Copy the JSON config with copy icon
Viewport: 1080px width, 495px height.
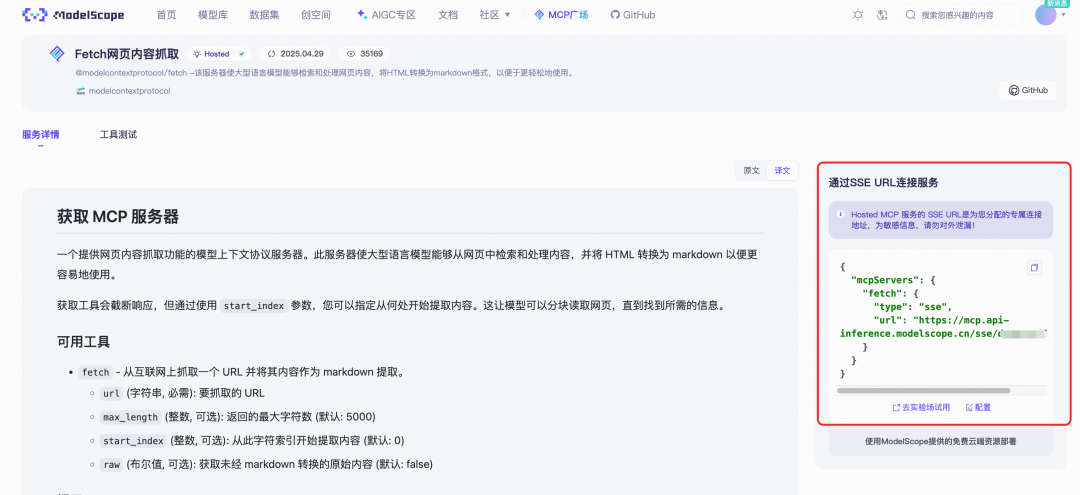coord(1034,268)
